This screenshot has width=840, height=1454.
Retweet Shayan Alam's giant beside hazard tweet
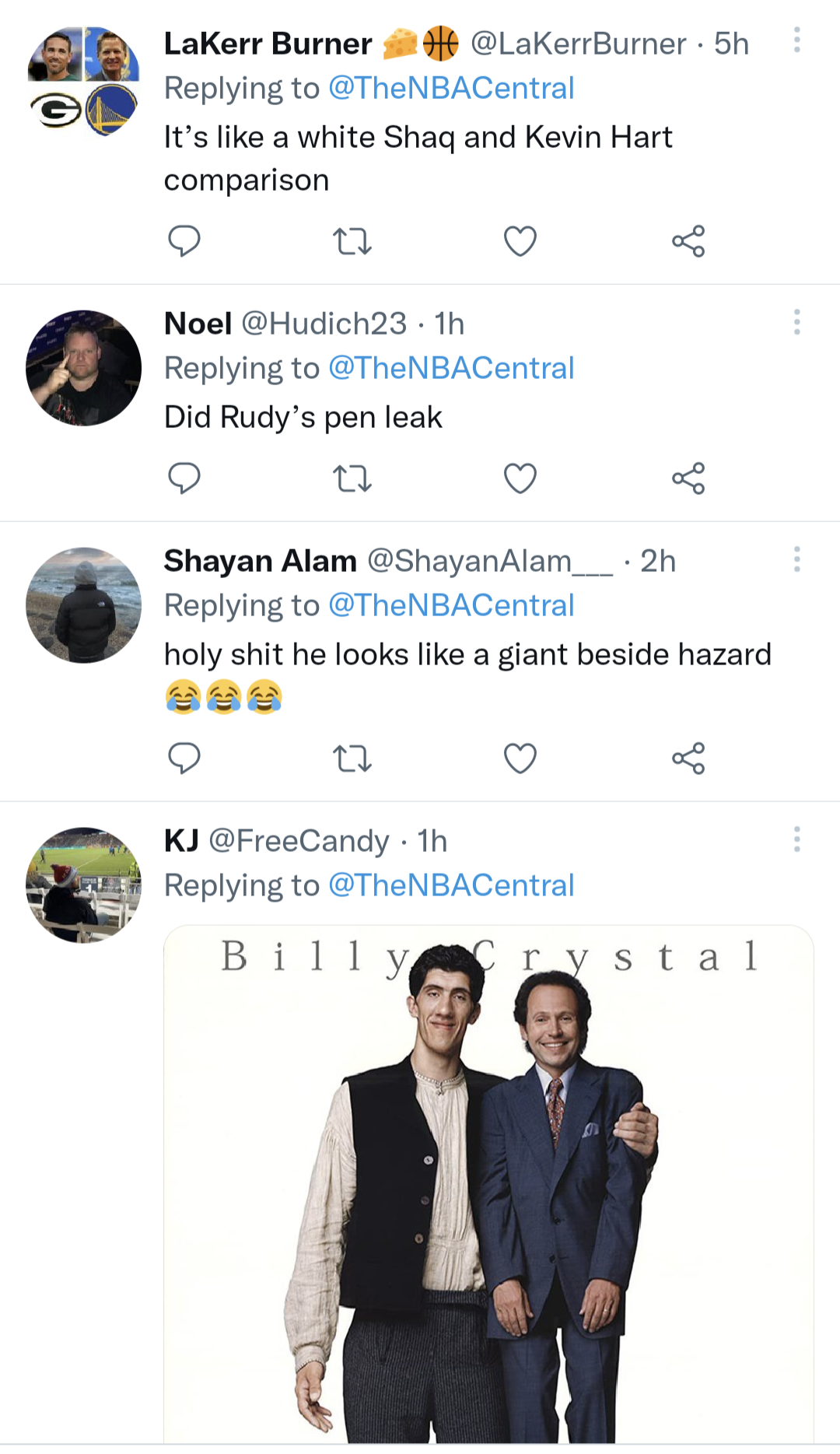(352, 759)
